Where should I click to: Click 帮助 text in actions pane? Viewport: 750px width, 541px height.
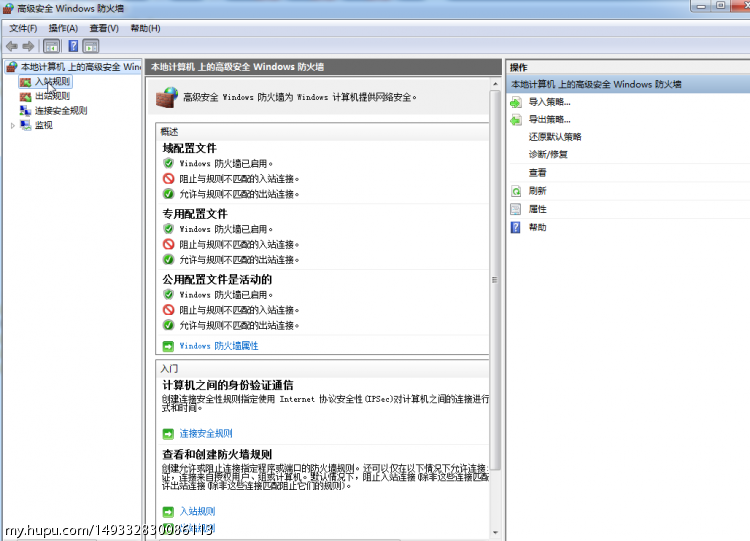(537, 227)
